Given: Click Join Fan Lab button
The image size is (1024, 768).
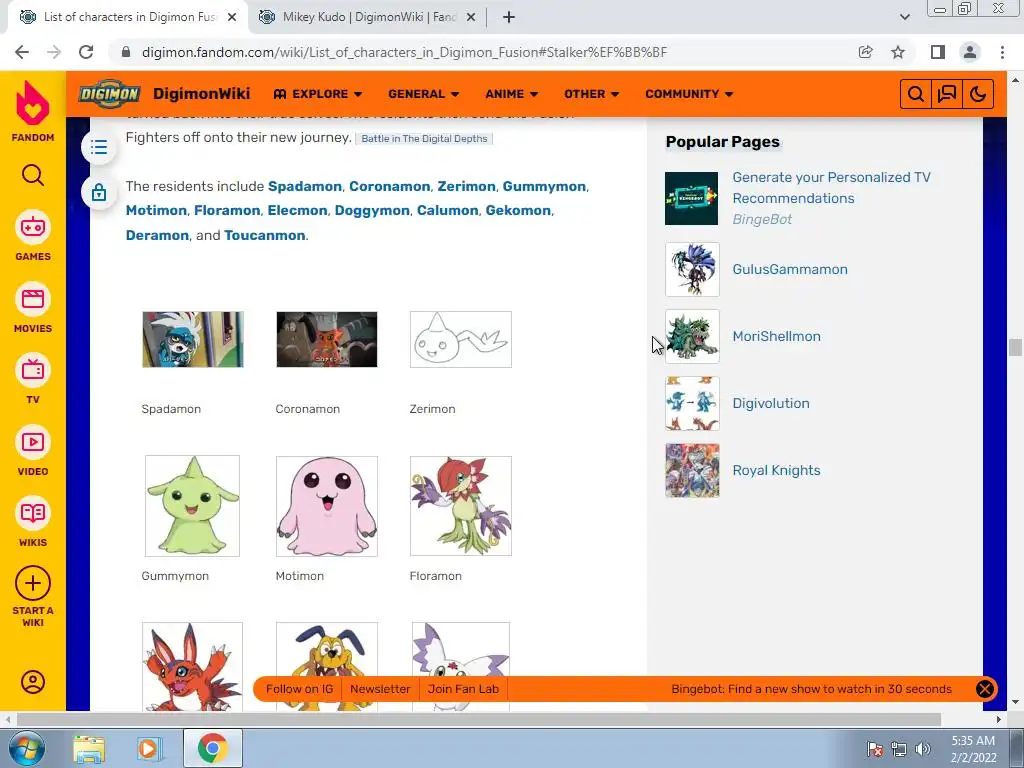Looking at the screenshot, I should (x=463, y=689).
